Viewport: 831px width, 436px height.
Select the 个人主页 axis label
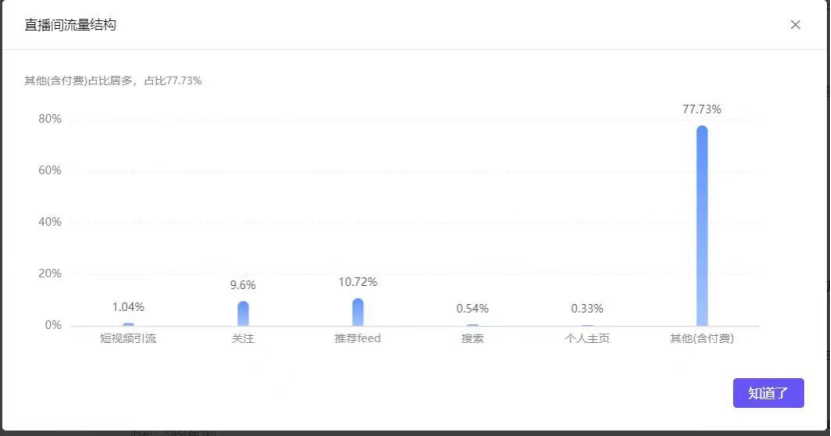(x=587, y=339)
